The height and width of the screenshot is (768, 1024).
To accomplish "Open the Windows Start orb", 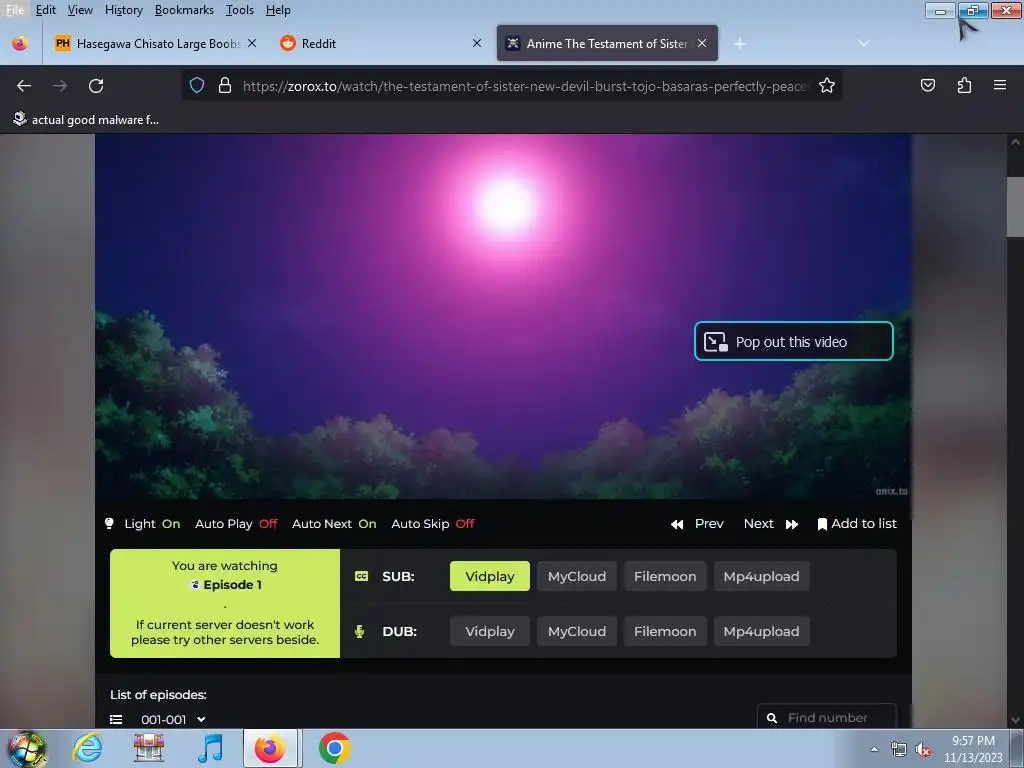I will (27, 748).
